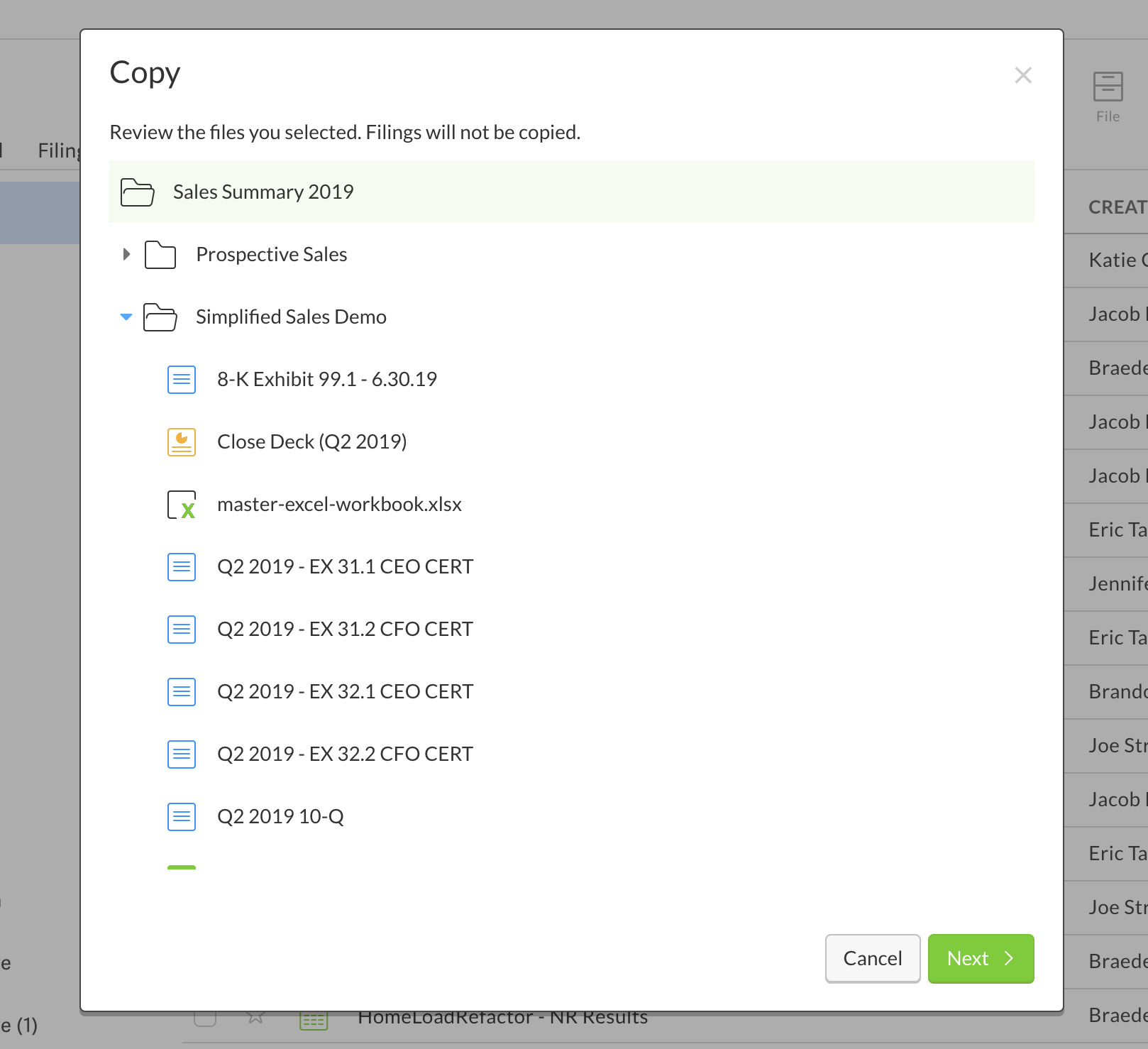Click the green Next button
Image resolution: width=1148 pixels, height=1049 pixels.
[x=981, y=959]
